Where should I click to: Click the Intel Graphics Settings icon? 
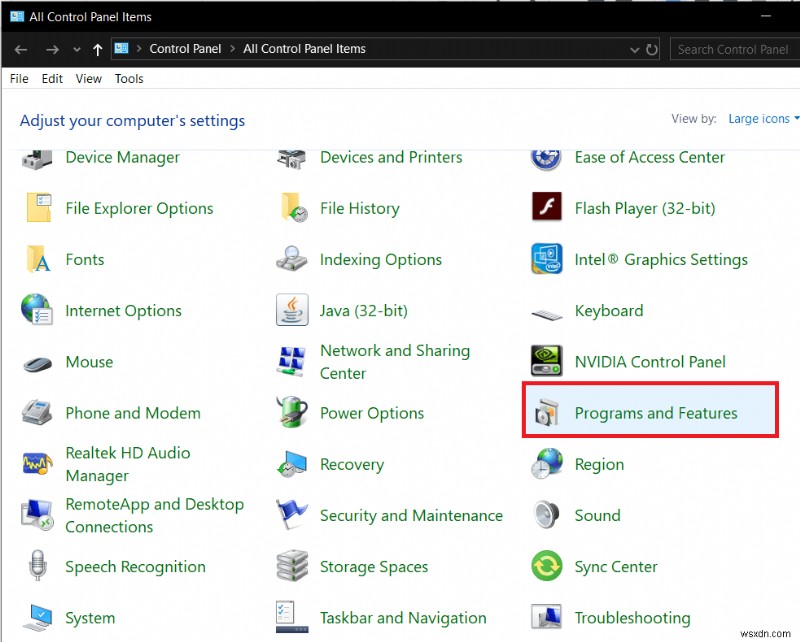point(547,259)
